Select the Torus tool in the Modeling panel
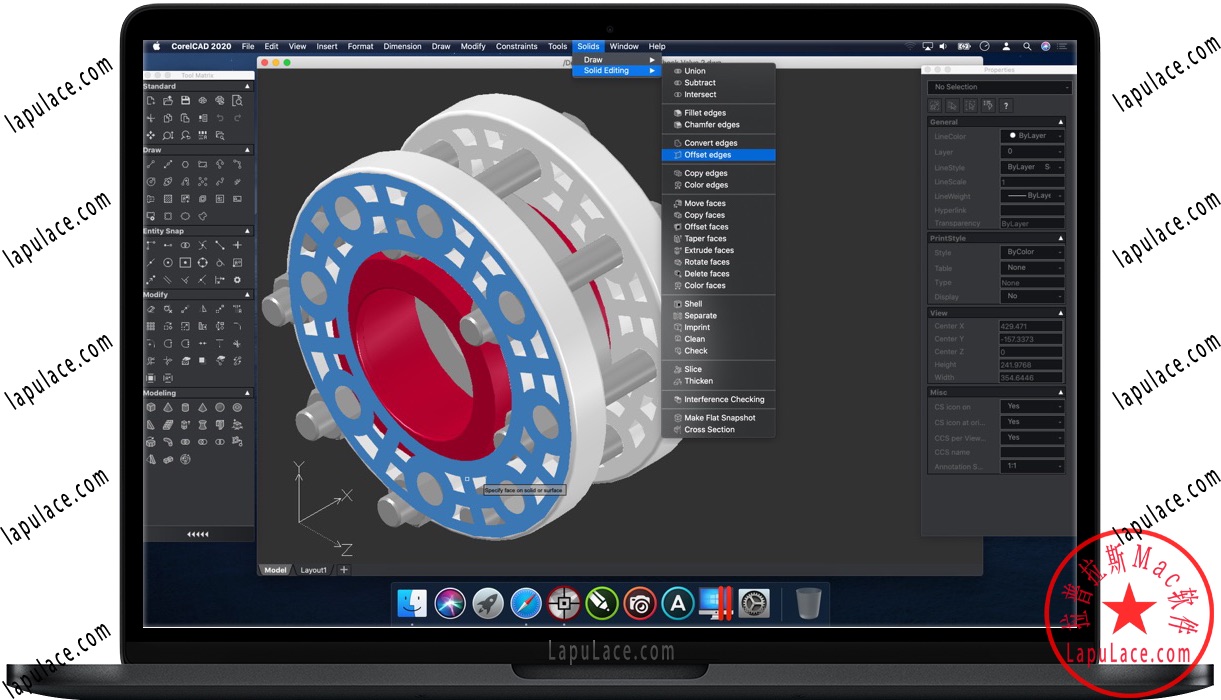This screenshot has width=1221, height=700. click(237, 407)
